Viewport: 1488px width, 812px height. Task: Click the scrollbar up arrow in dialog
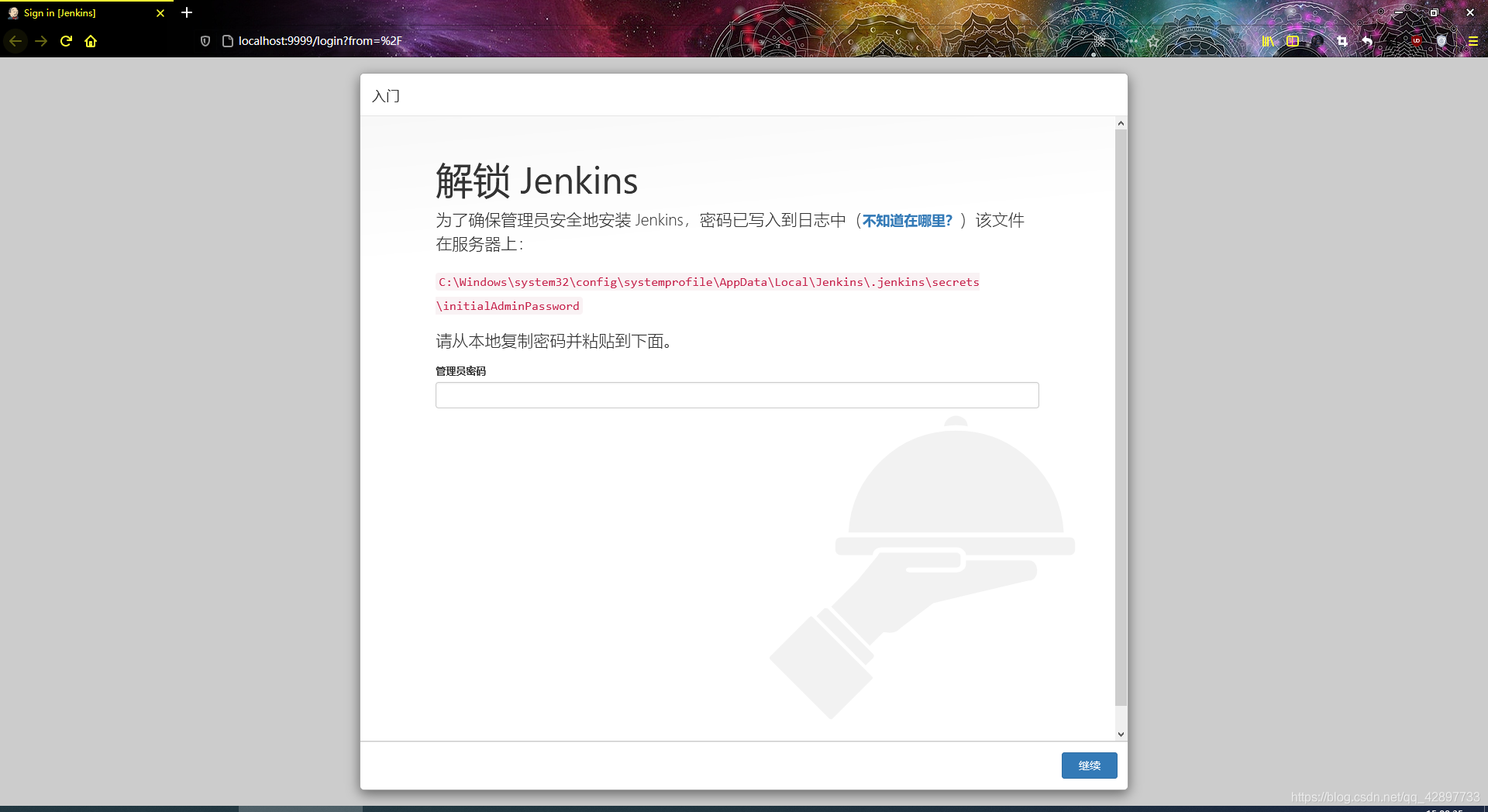1121,123
